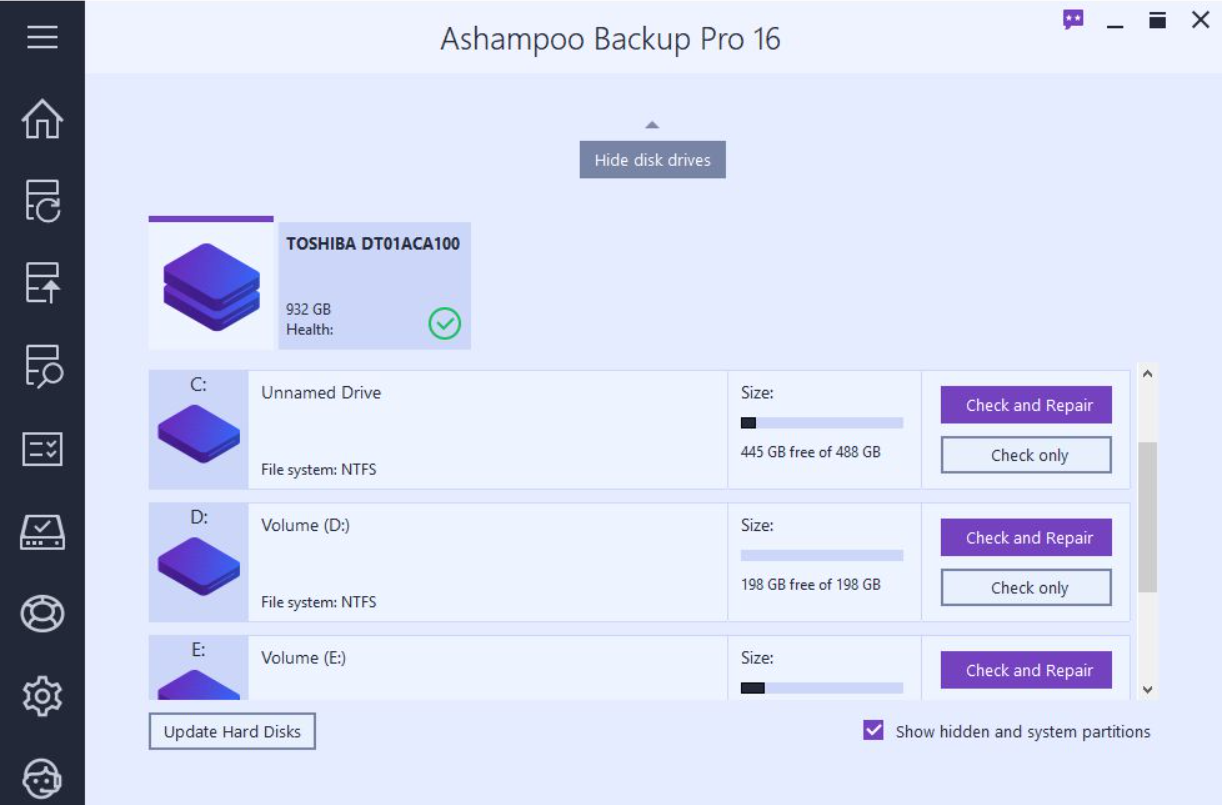Click the Hide disk drives button
1222x805 pixels.
tap(652, 160)
